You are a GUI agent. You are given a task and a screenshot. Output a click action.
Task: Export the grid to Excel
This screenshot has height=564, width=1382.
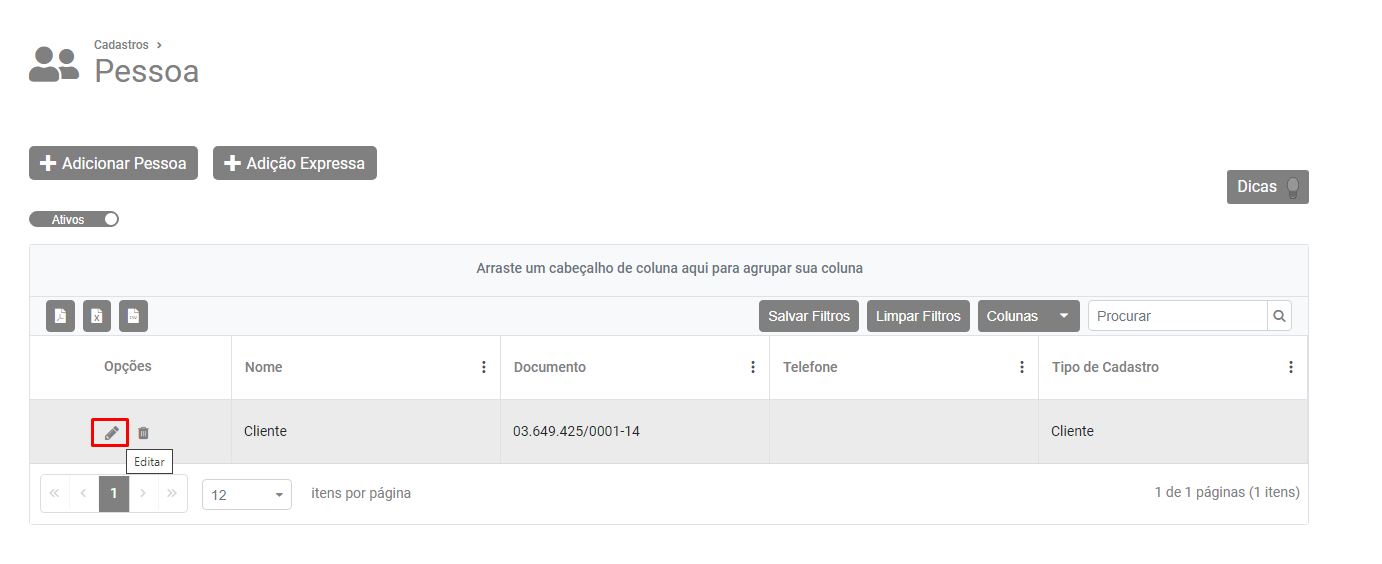pyautogui.click(x=97, y=316)
